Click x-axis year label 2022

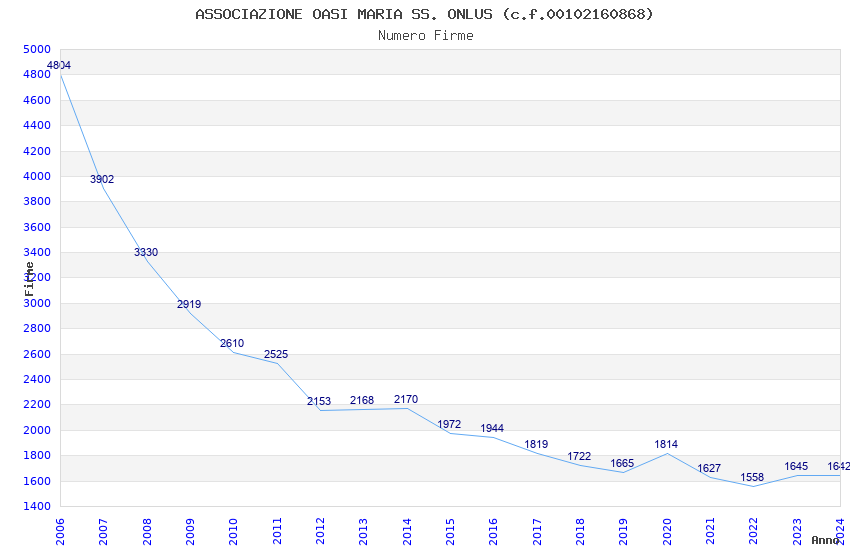754,532
